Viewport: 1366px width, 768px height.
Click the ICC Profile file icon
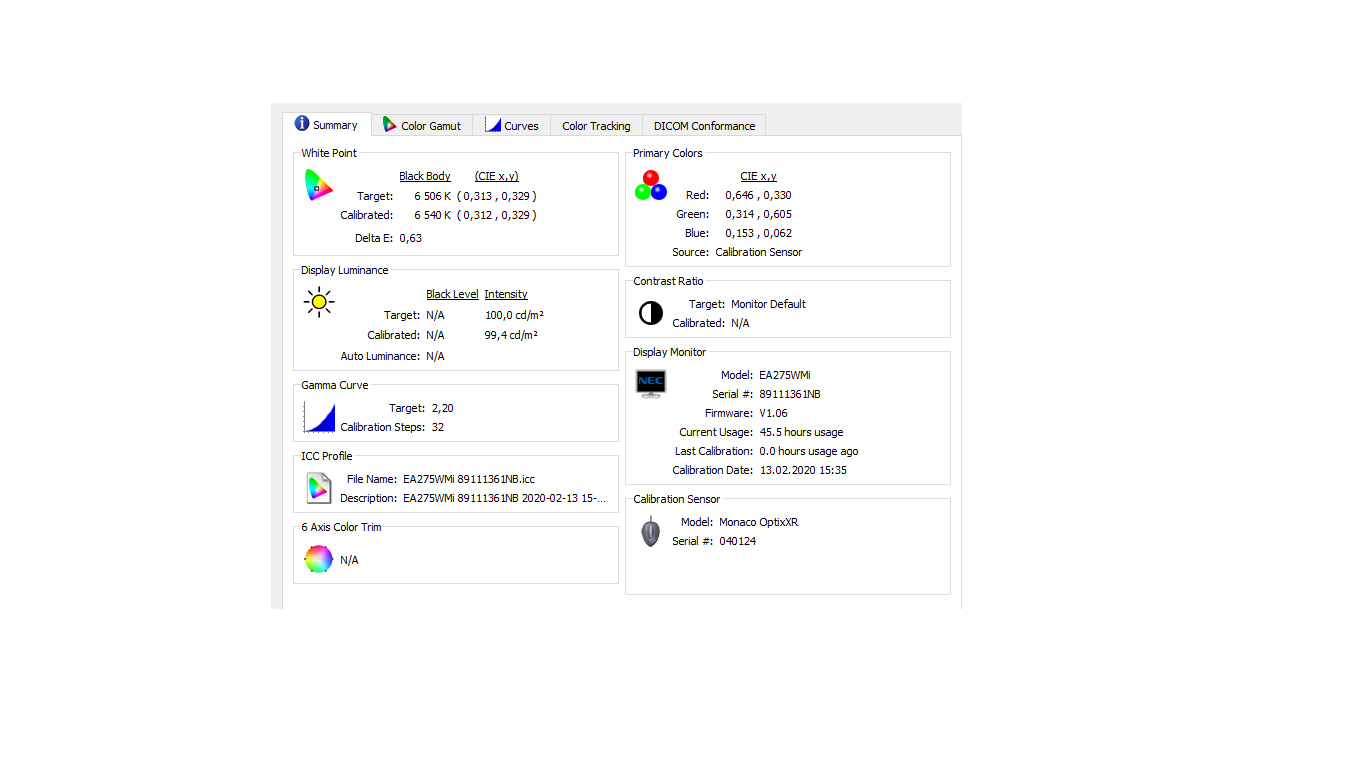click(x=318, y=488)
